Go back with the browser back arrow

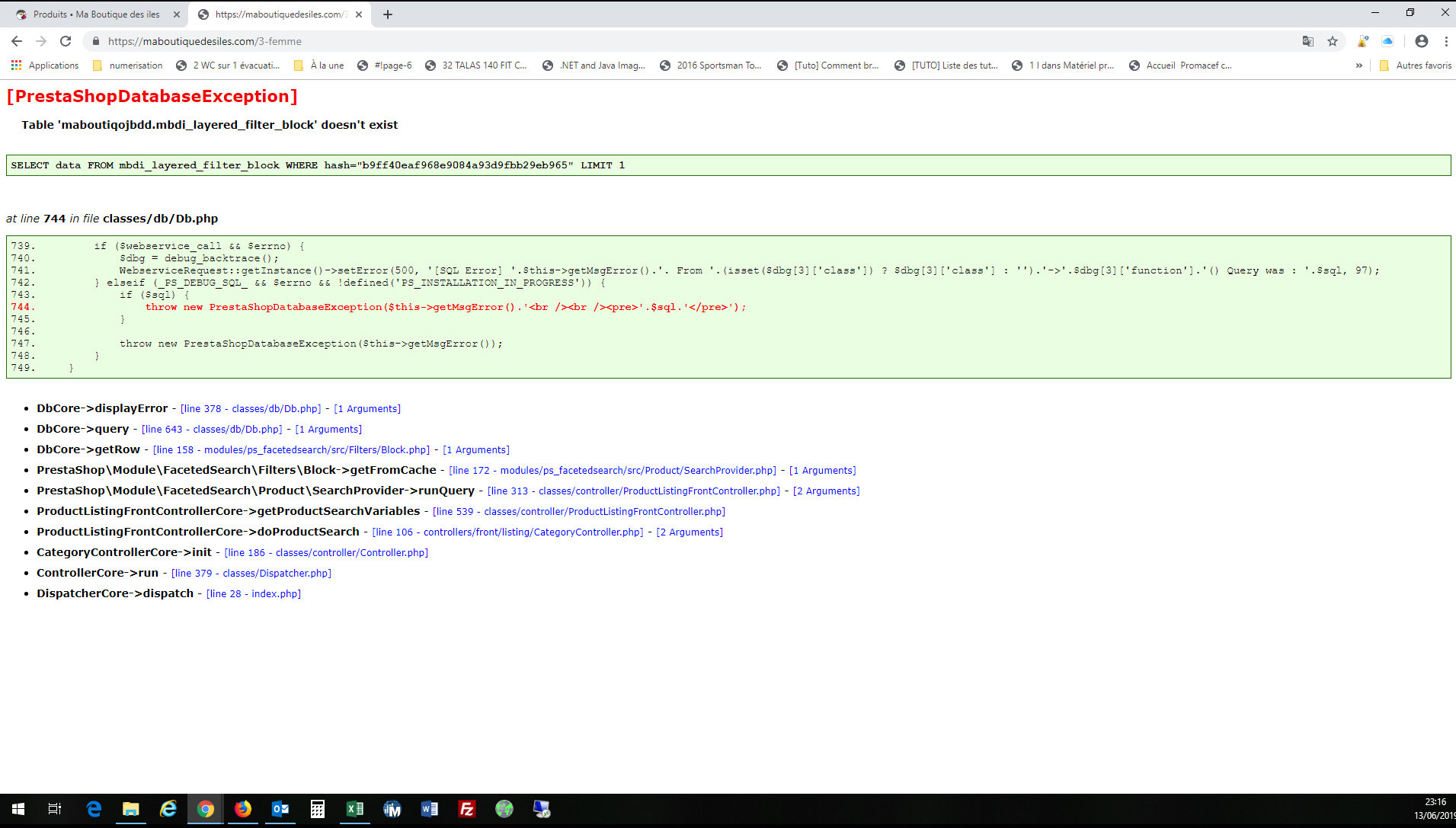click(17, 41)
